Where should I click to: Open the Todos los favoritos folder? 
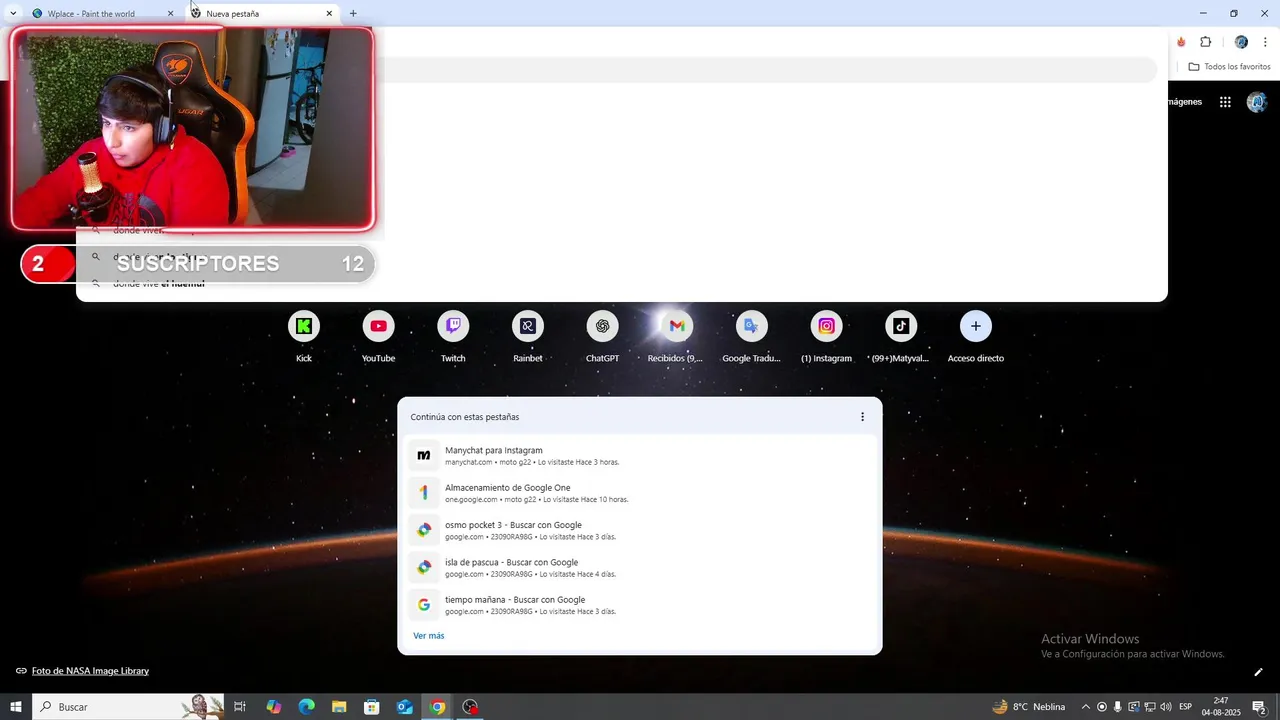[x=1229, y=67]
